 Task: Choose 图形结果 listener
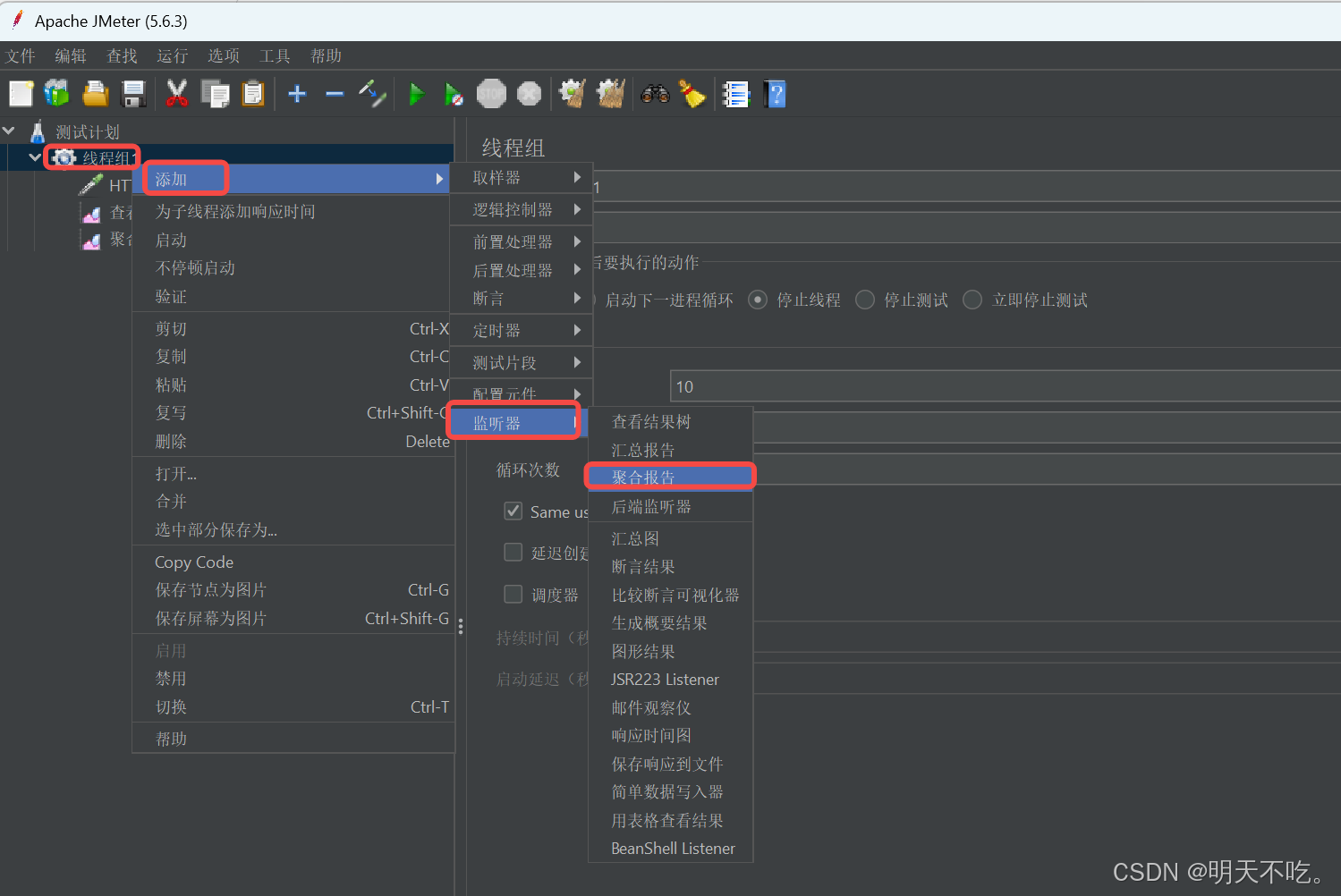(670, 652)
